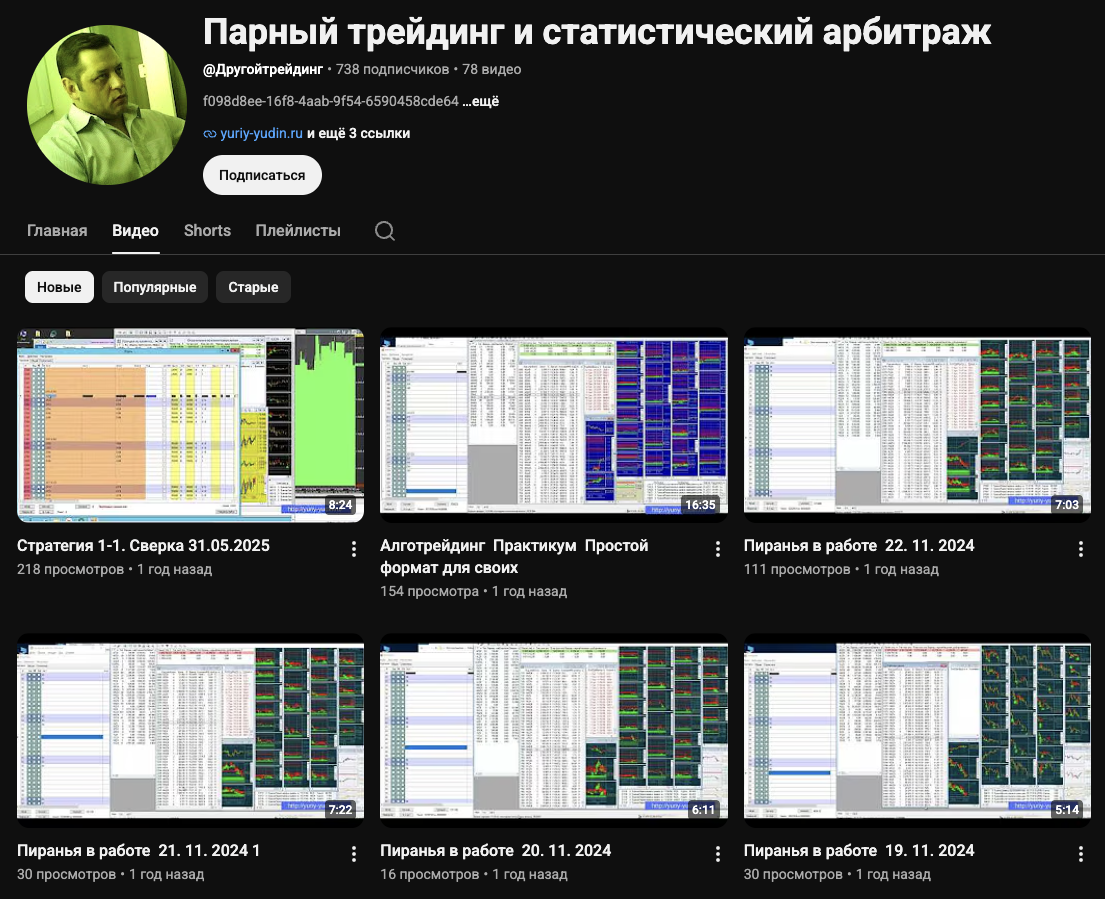Click title 'Пиранья в работе 21. 11. 2024 1'
Screen dimensions: 1105x899
(x=139, y=850)
